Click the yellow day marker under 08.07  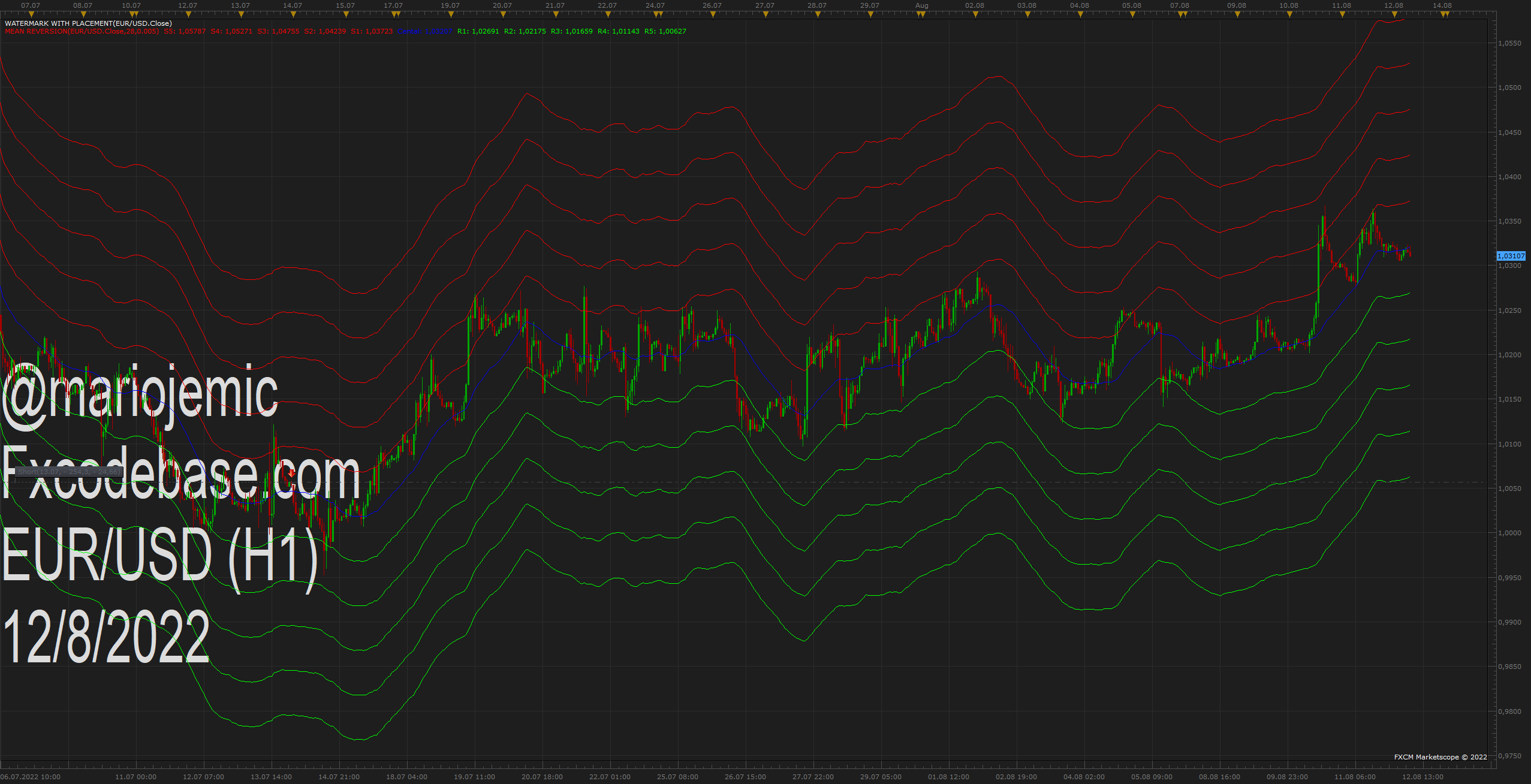pyautogui.click(x=83, y=14)
